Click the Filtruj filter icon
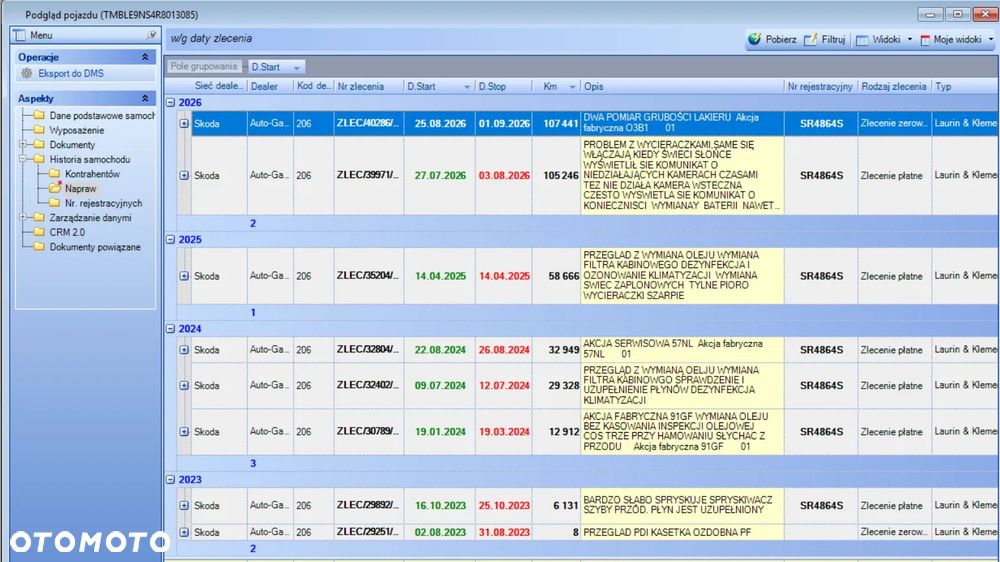Image resolution: width=1000 pixels, height=562 pixels. [811, 40]
